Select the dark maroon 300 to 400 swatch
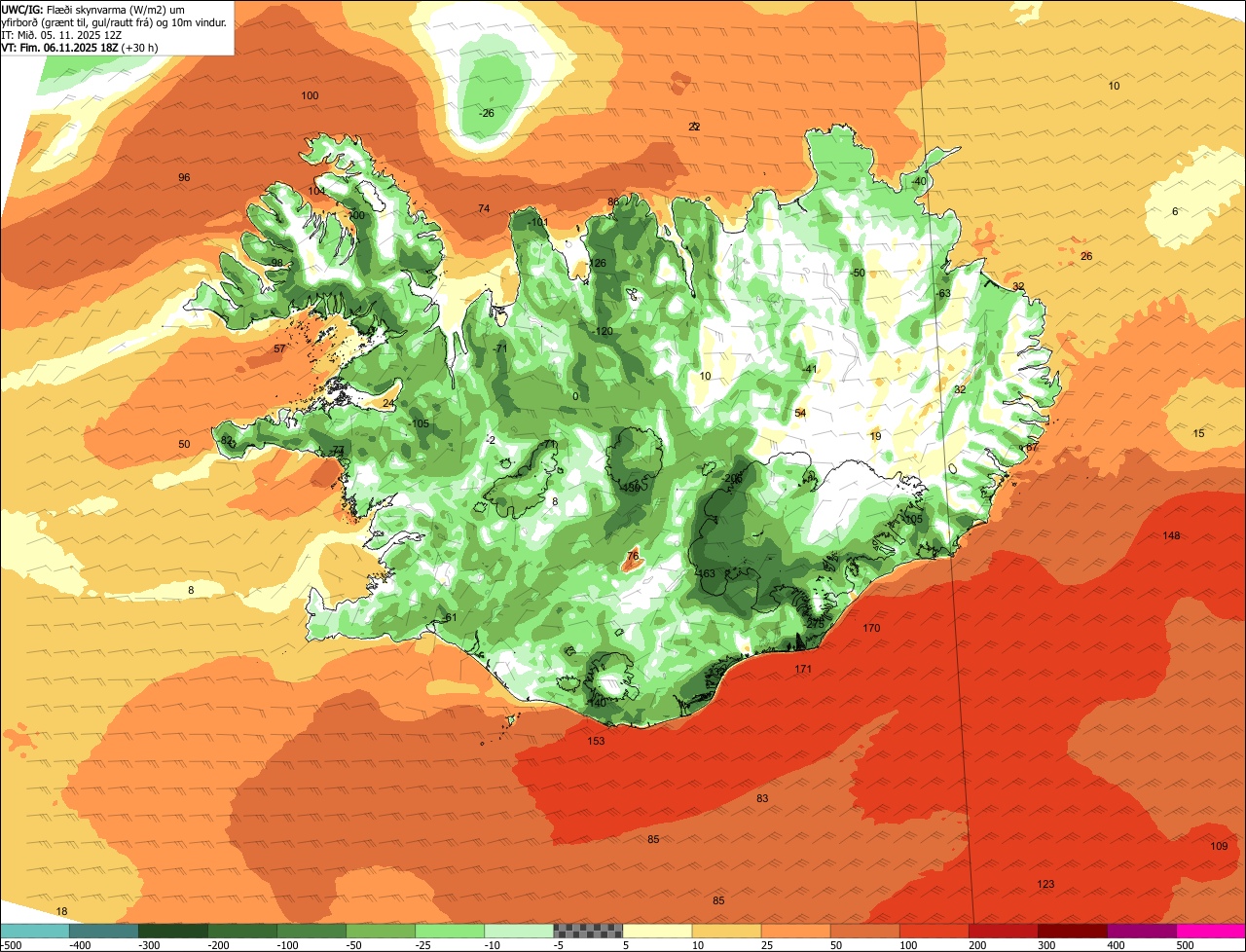This screenshot has width=1246, height=952. click(1072, 931)
